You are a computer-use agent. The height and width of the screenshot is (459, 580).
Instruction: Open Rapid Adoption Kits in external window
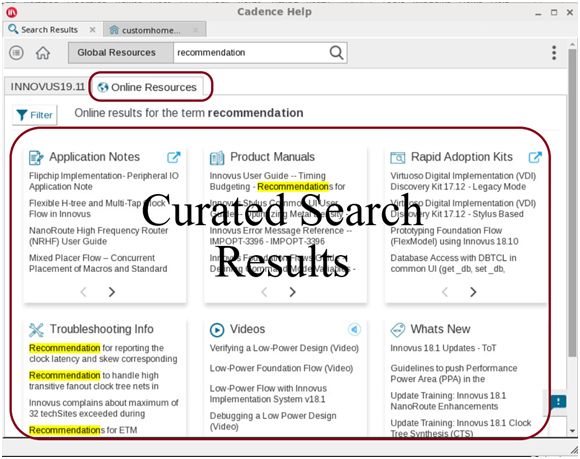pyautogui.click(x=535, y=157)
